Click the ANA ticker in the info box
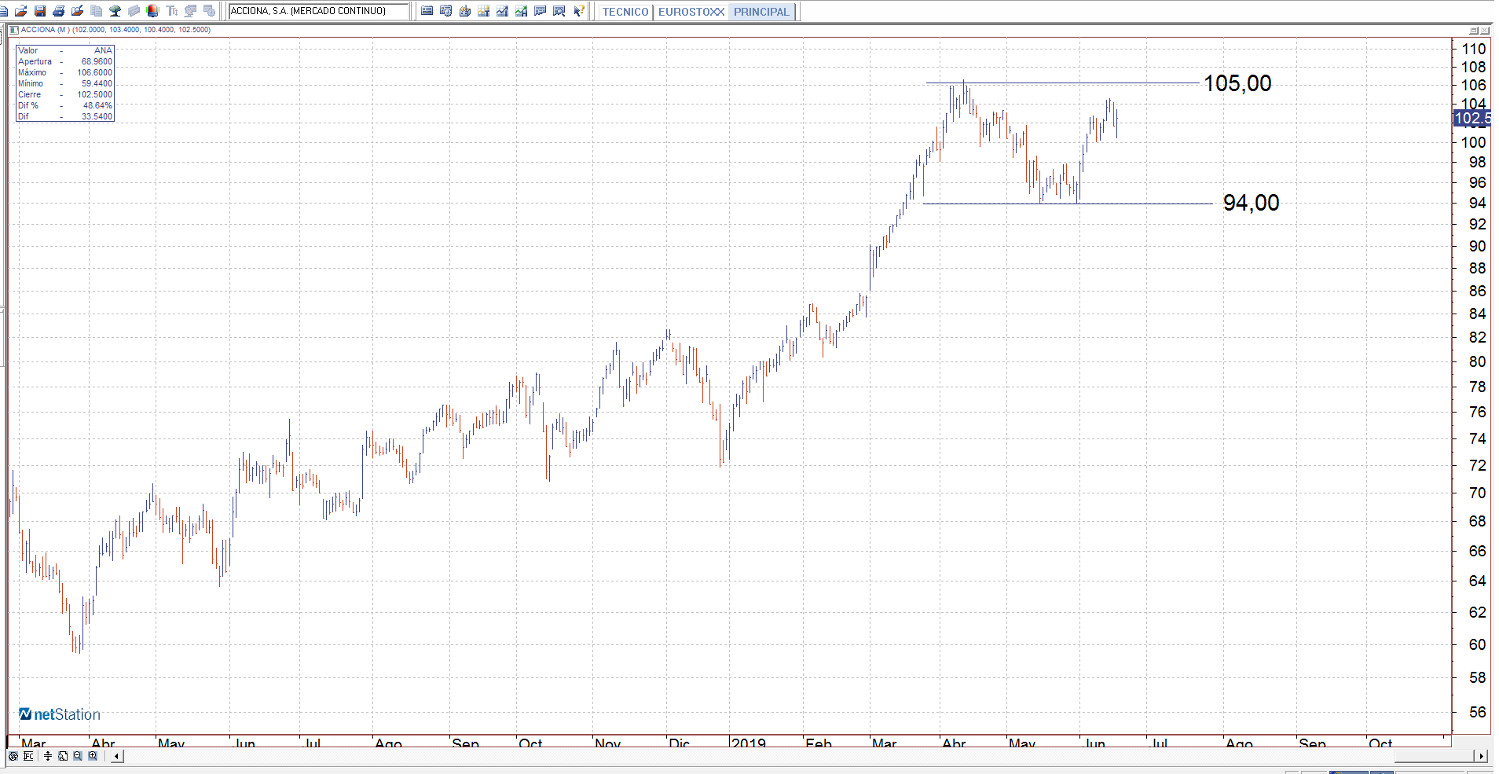The image size is (1499, 774). (103, 50)
